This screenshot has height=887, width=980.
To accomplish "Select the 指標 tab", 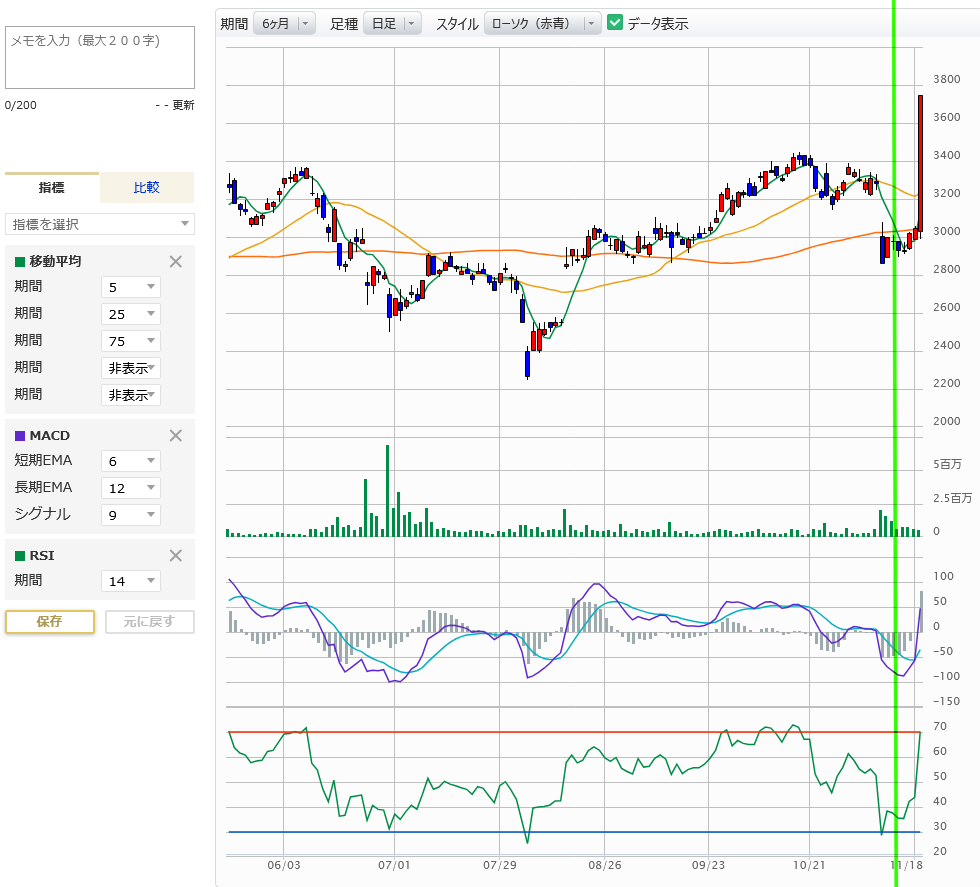I will click(52, 188).
